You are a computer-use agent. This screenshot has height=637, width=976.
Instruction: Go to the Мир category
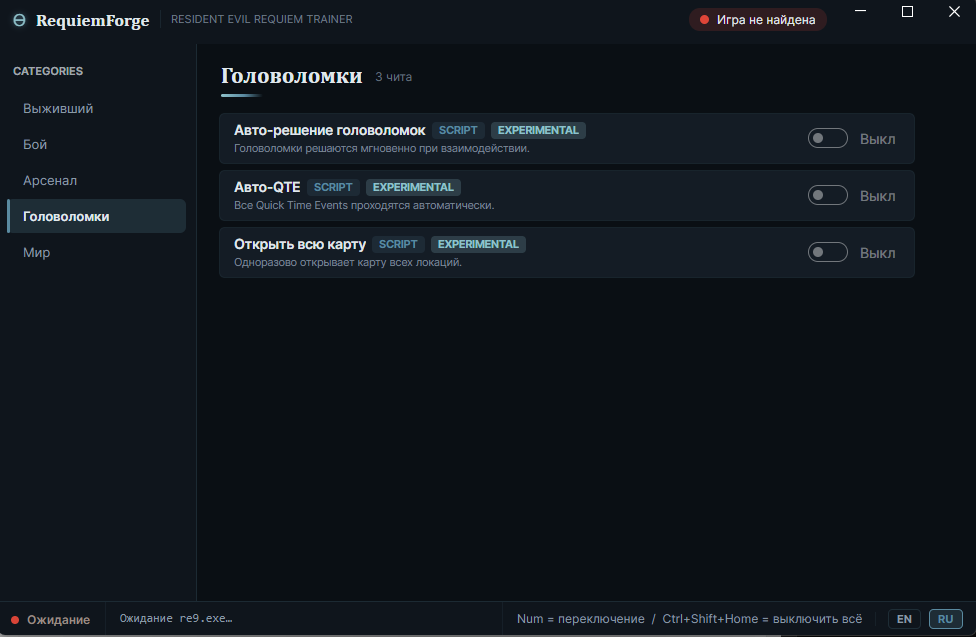(x=96, y=252)
